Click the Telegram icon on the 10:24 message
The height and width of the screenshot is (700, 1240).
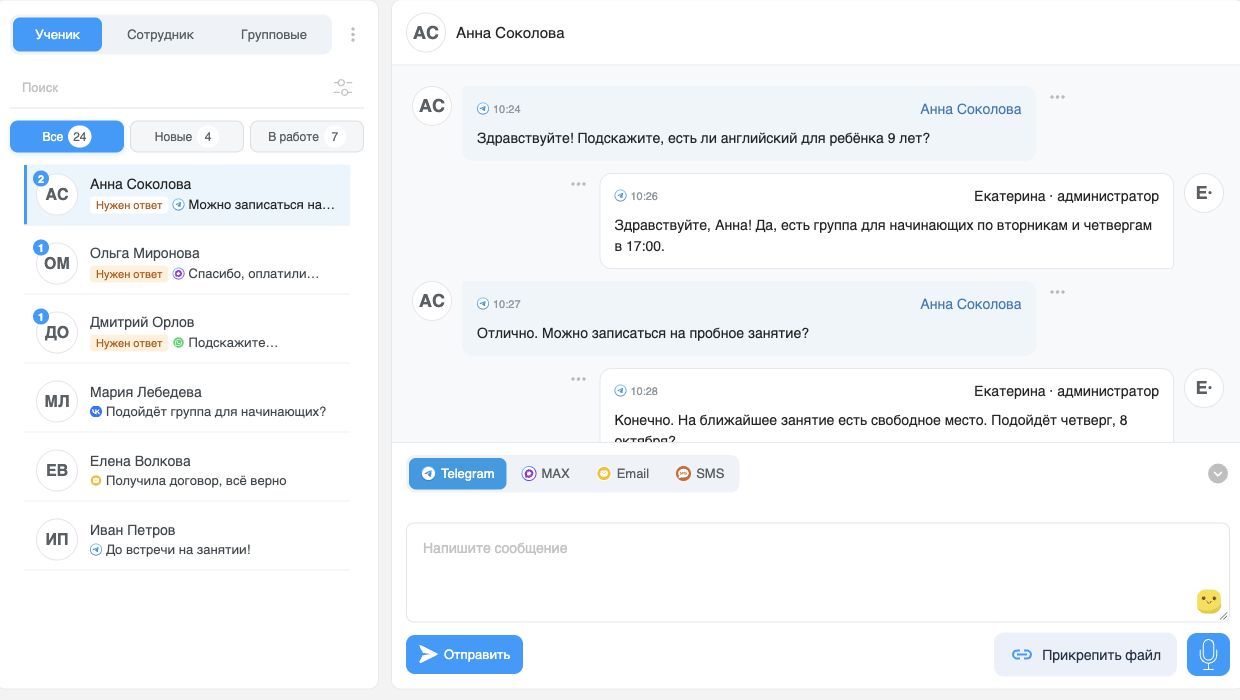483,109
